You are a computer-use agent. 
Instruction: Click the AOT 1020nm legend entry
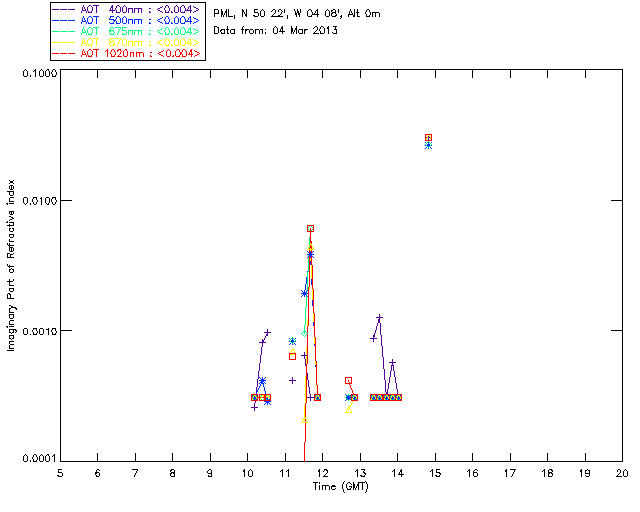(126, 53)
